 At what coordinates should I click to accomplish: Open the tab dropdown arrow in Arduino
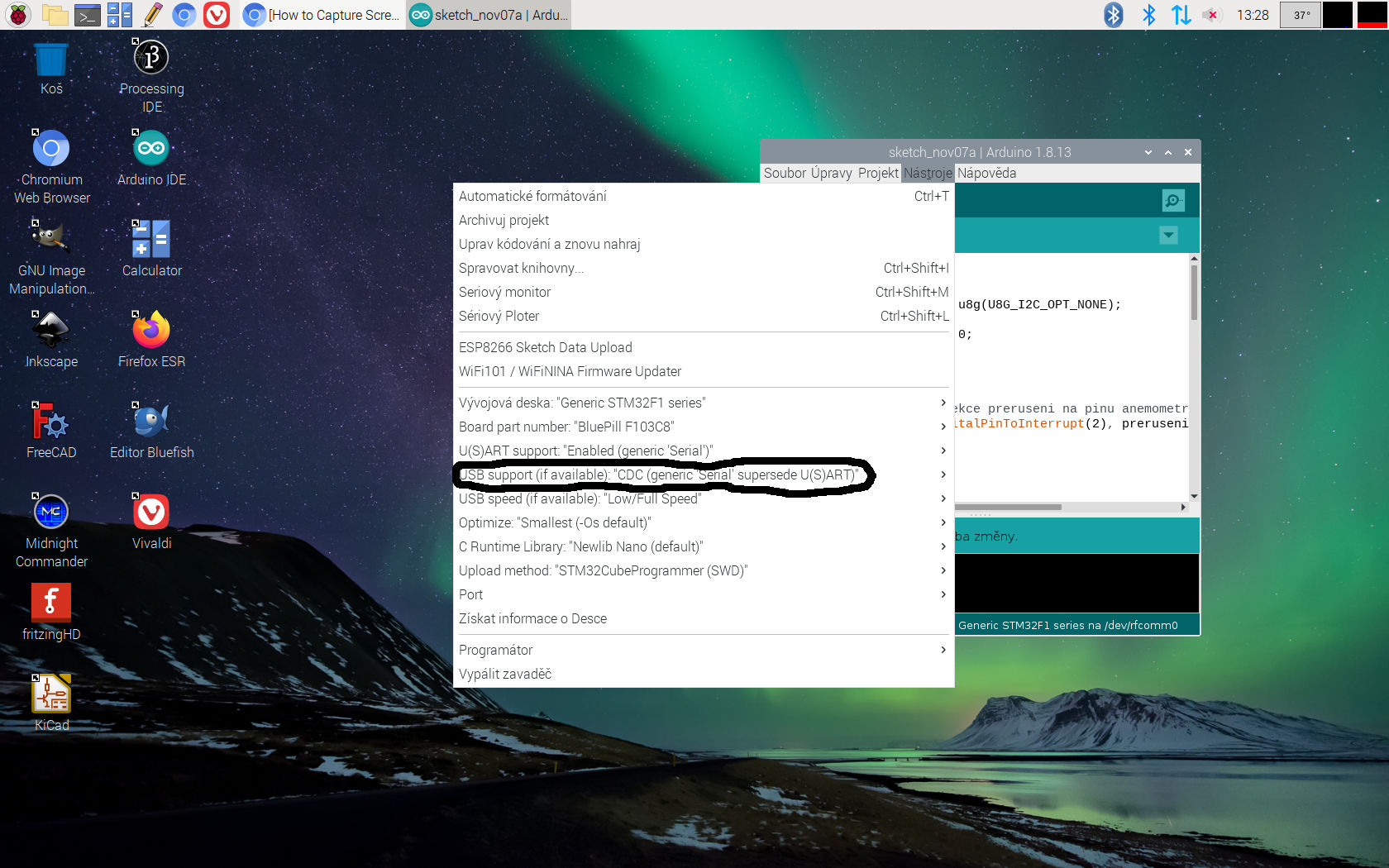tap(1168, 236)
